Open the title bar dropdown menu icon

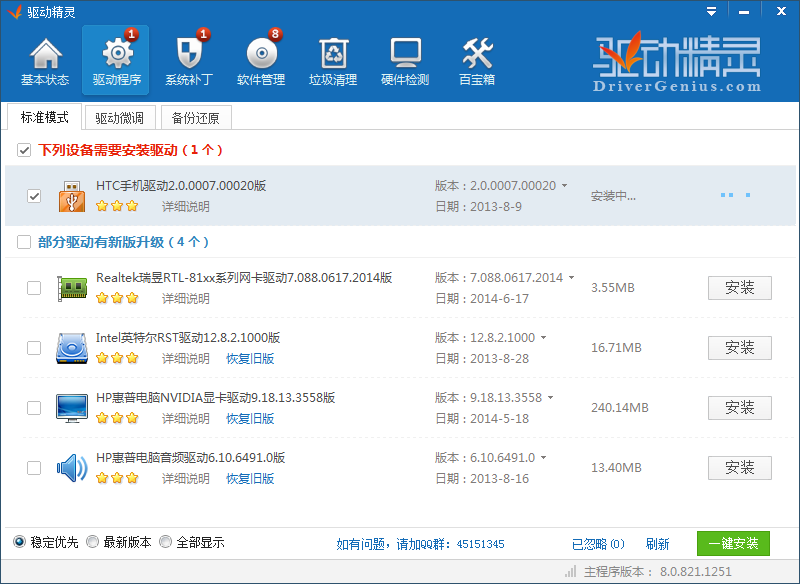tap(711, 12)
